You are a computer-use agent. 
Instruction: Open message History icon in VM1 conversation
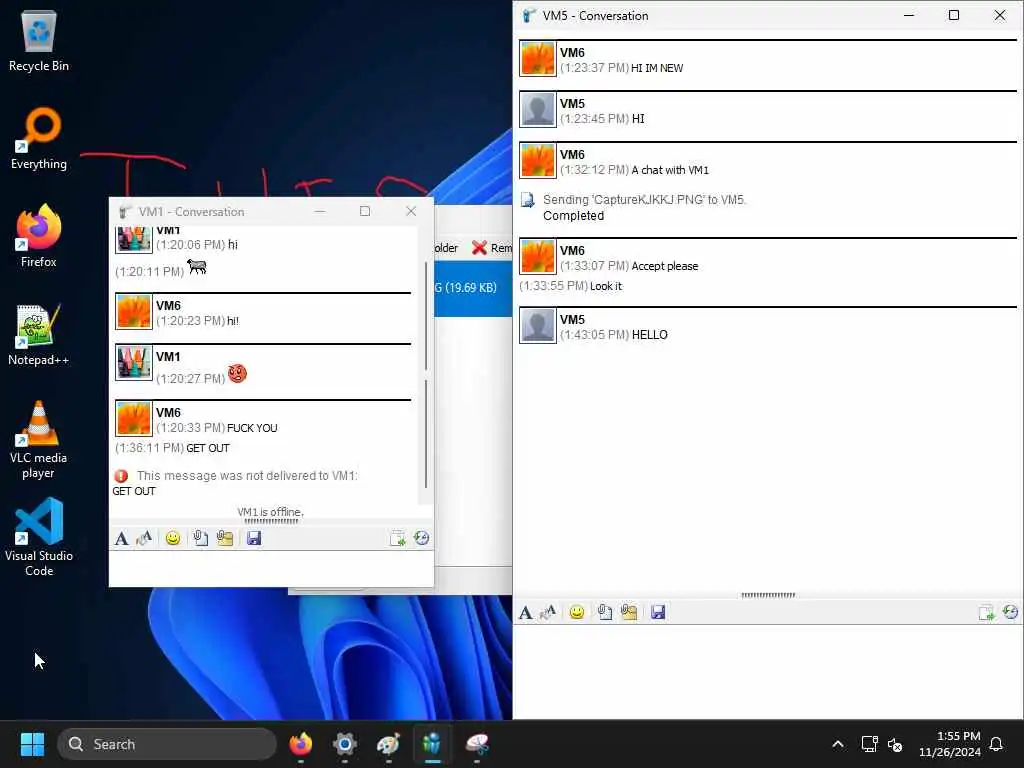click(422, 538)
